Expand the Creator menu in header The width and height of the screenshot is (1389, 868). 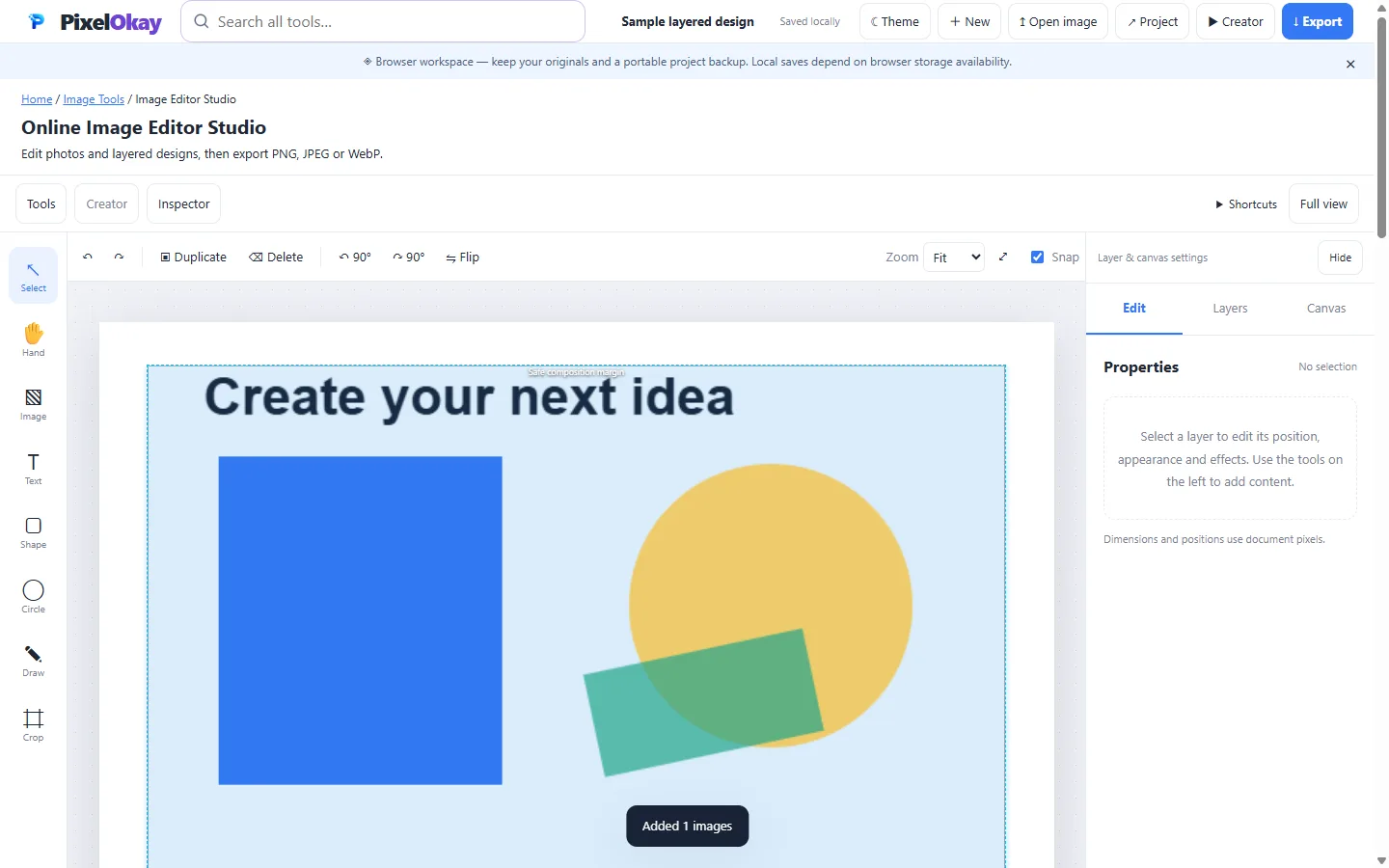click(1236, 21)
